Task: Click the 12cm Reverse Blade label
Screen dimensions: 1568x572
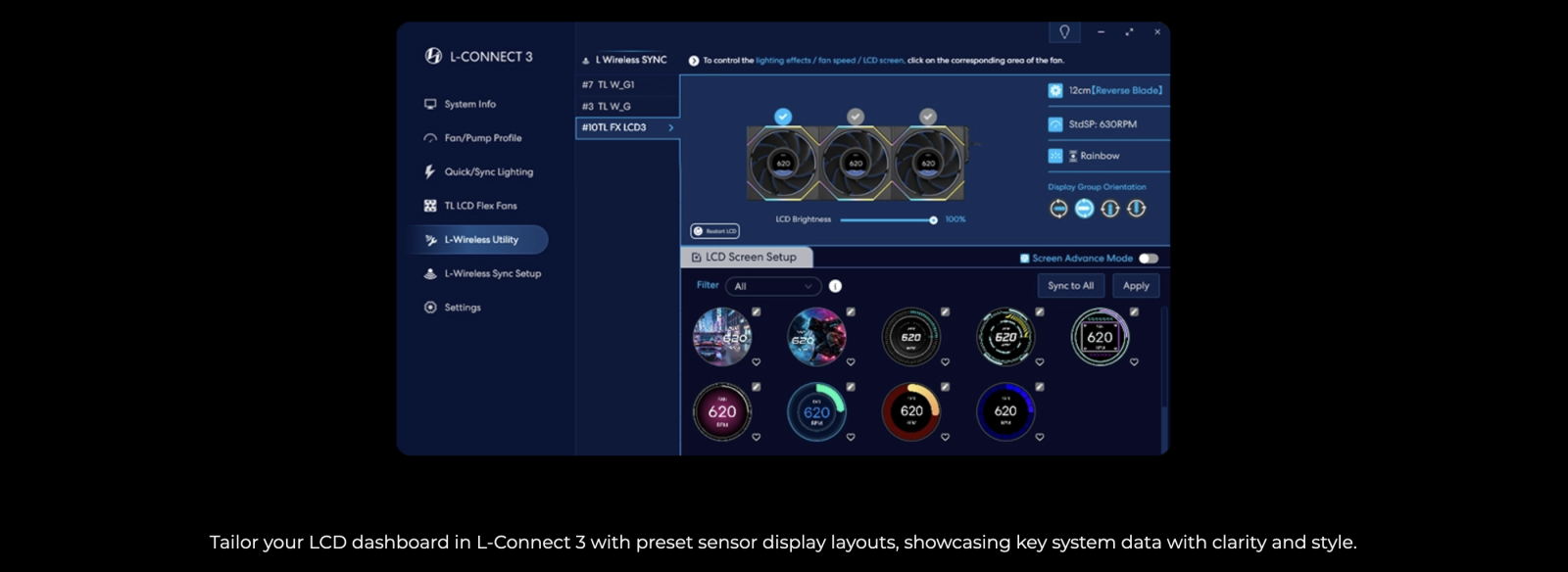Action: 1115,90
